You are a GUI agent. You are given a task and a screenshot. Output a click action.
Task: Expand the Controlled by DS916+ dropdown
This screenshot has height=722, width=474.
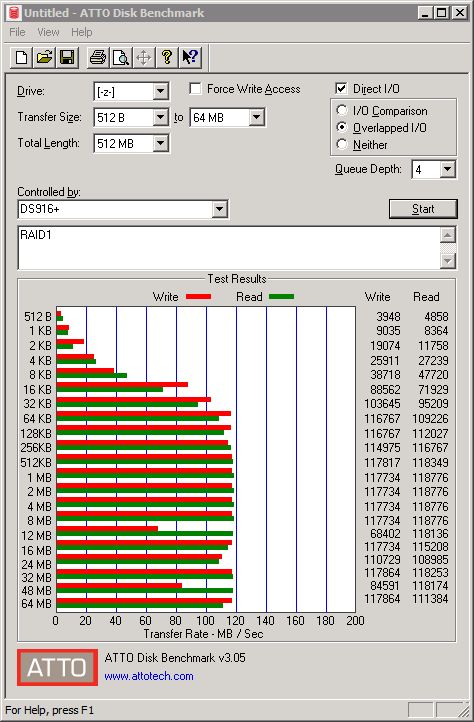[220, 210]
